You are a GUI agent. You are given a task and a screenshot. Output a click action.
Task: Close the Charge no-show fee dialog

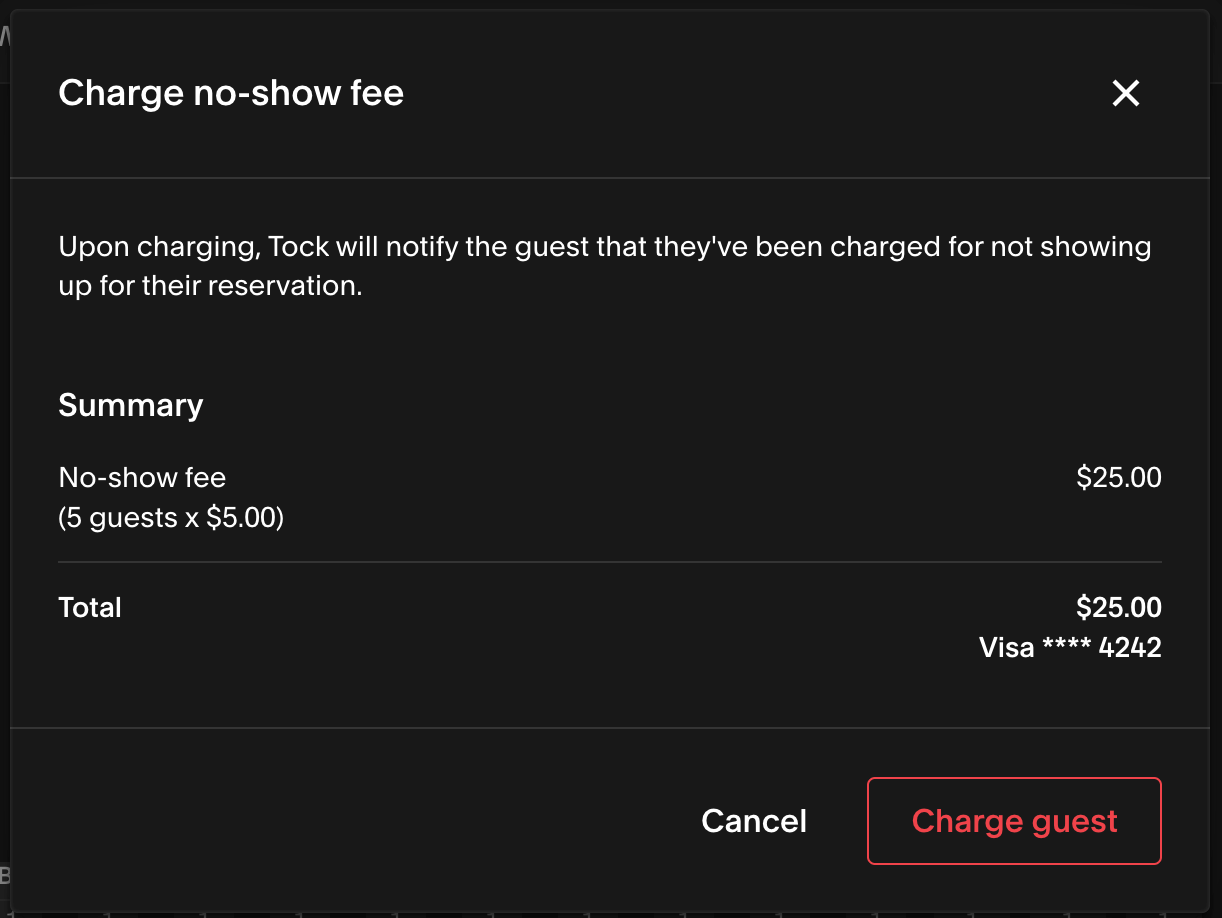tap(1126, 94)
